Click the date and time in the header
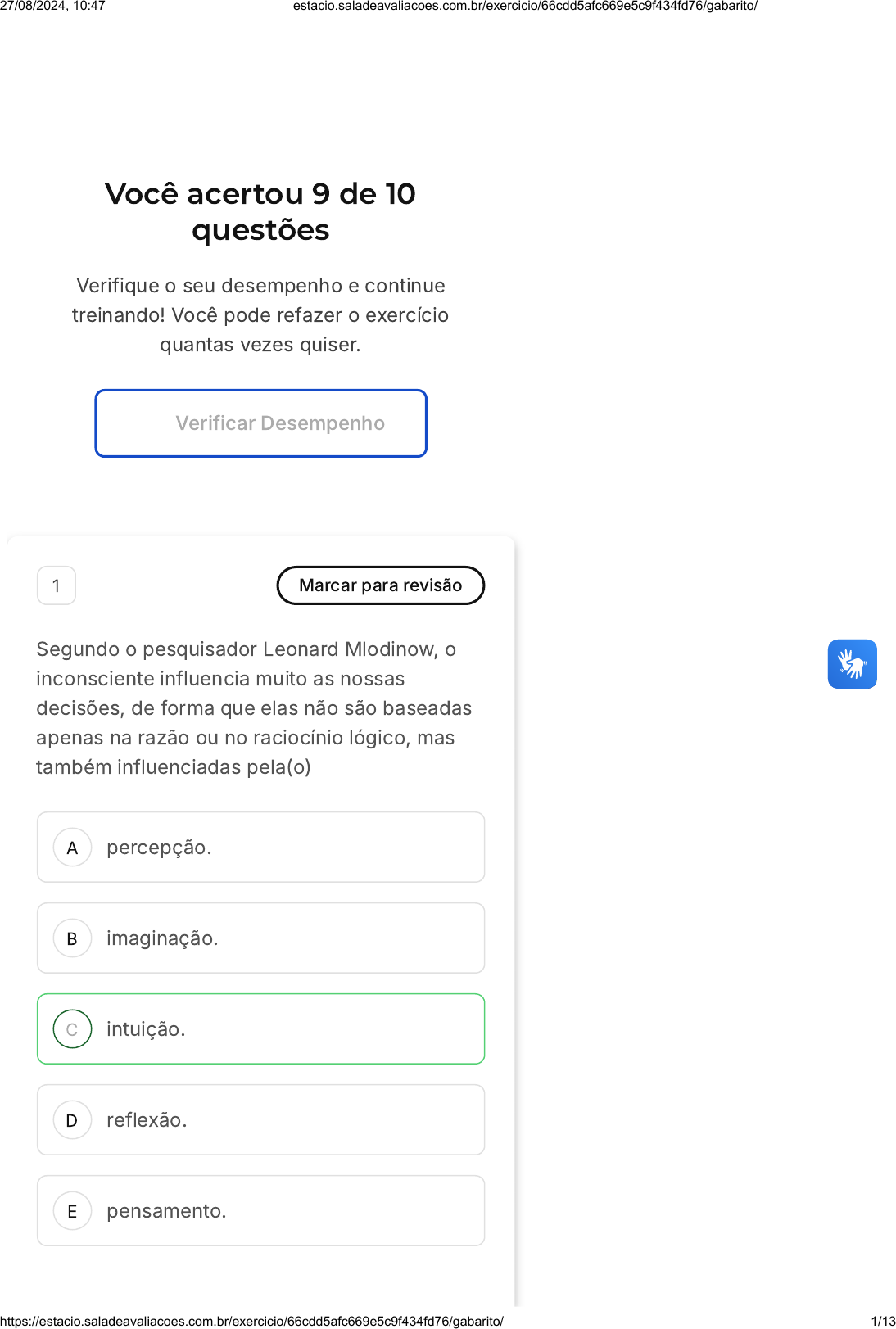 52,6
